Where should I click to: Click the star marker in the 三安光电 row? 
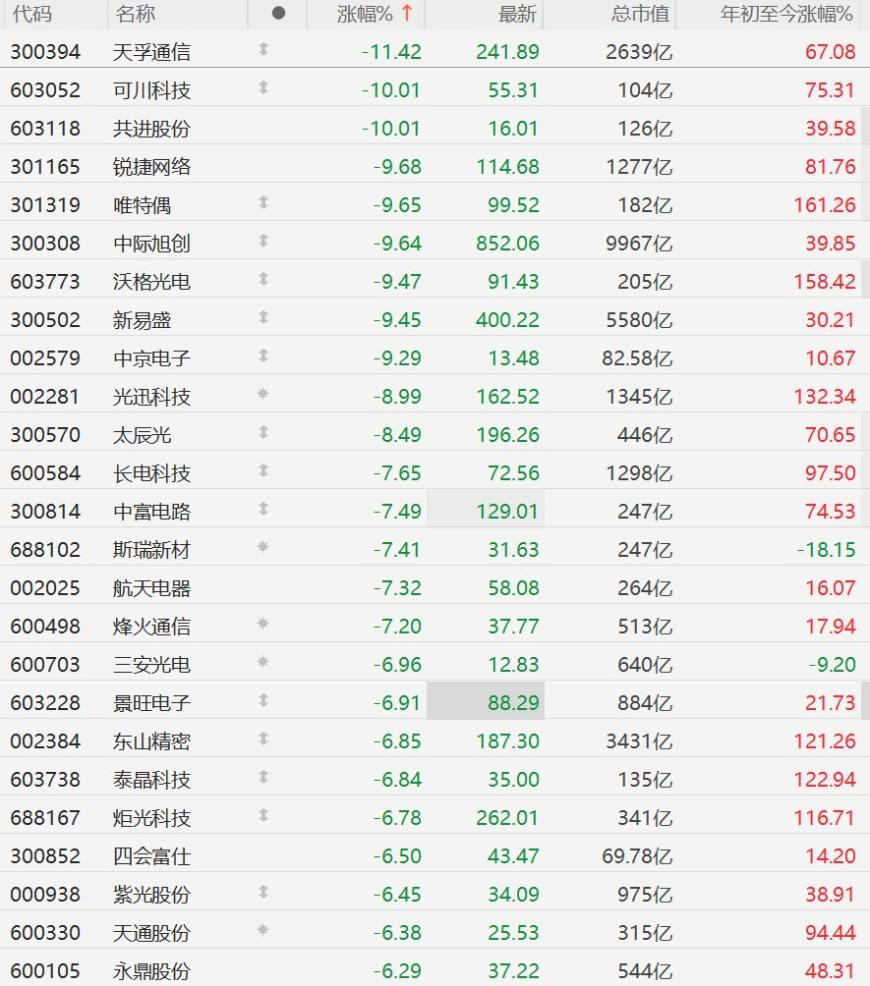pyautogui.click(x=263, y=662)
